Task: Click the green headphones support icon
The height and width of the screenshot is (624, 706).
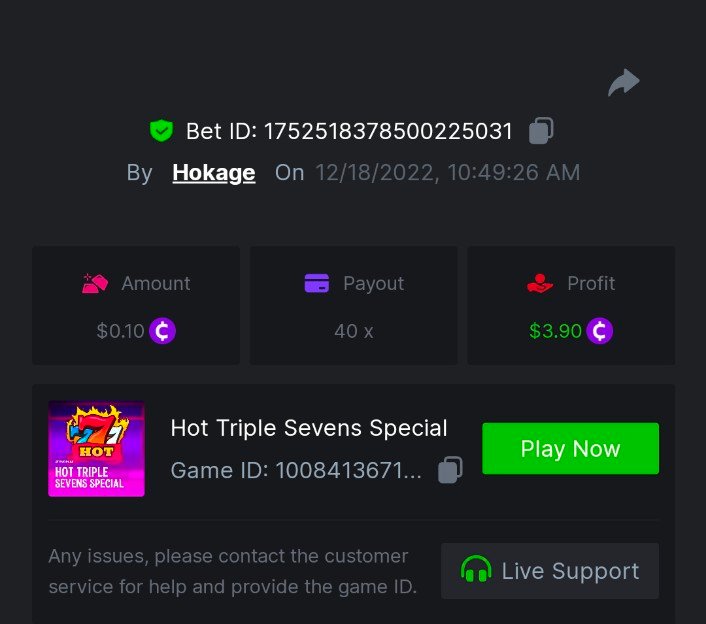Action: 476,570
